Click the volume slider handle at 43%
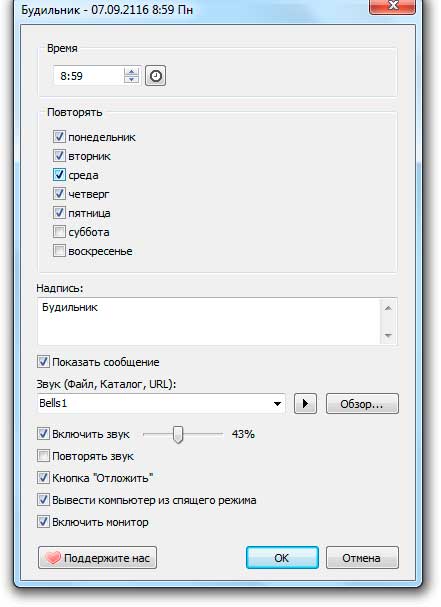The width and height of the screenshot is (441, 607). 178,434
